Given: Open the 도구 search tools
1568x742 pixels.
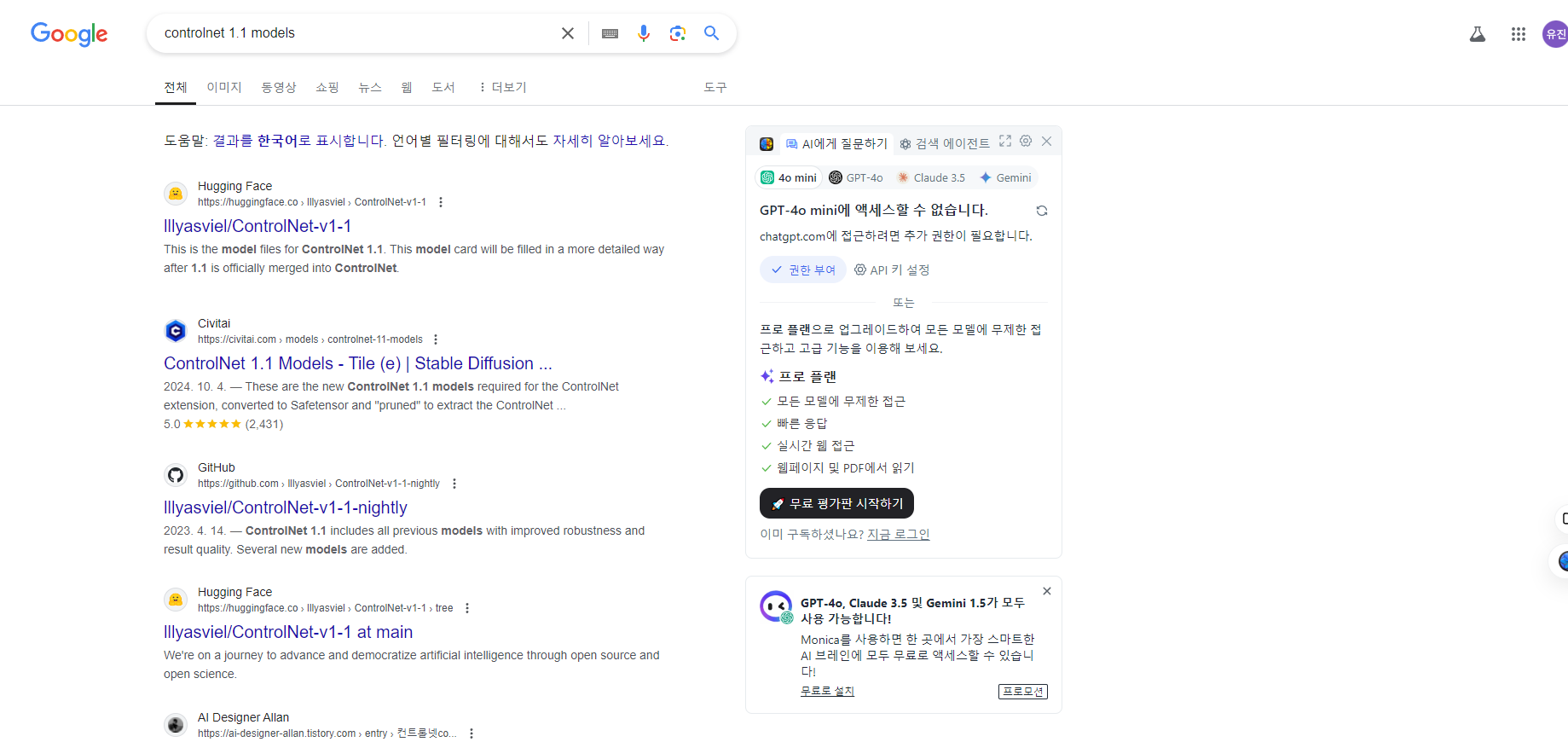Looking at the screenshot, I should coord(715,87).
